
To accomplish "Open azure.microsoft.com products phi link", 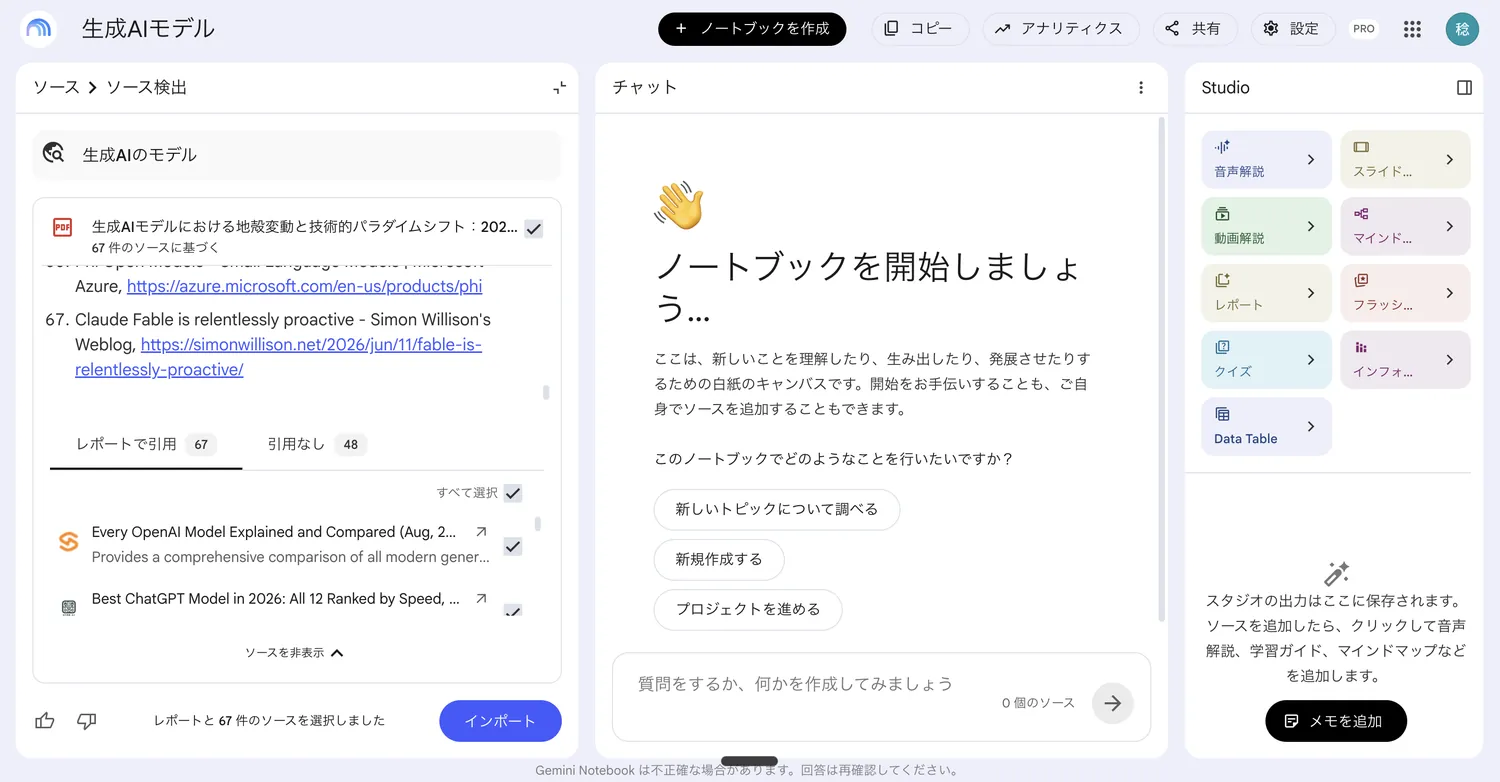I will (305, 286).
